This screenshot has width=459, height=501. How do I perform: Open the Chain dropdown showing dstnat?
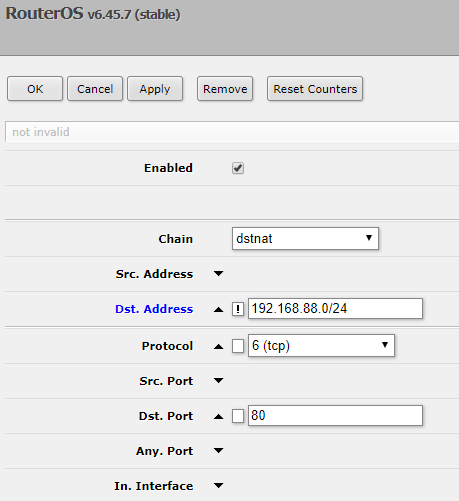click(x=305, y=239)
